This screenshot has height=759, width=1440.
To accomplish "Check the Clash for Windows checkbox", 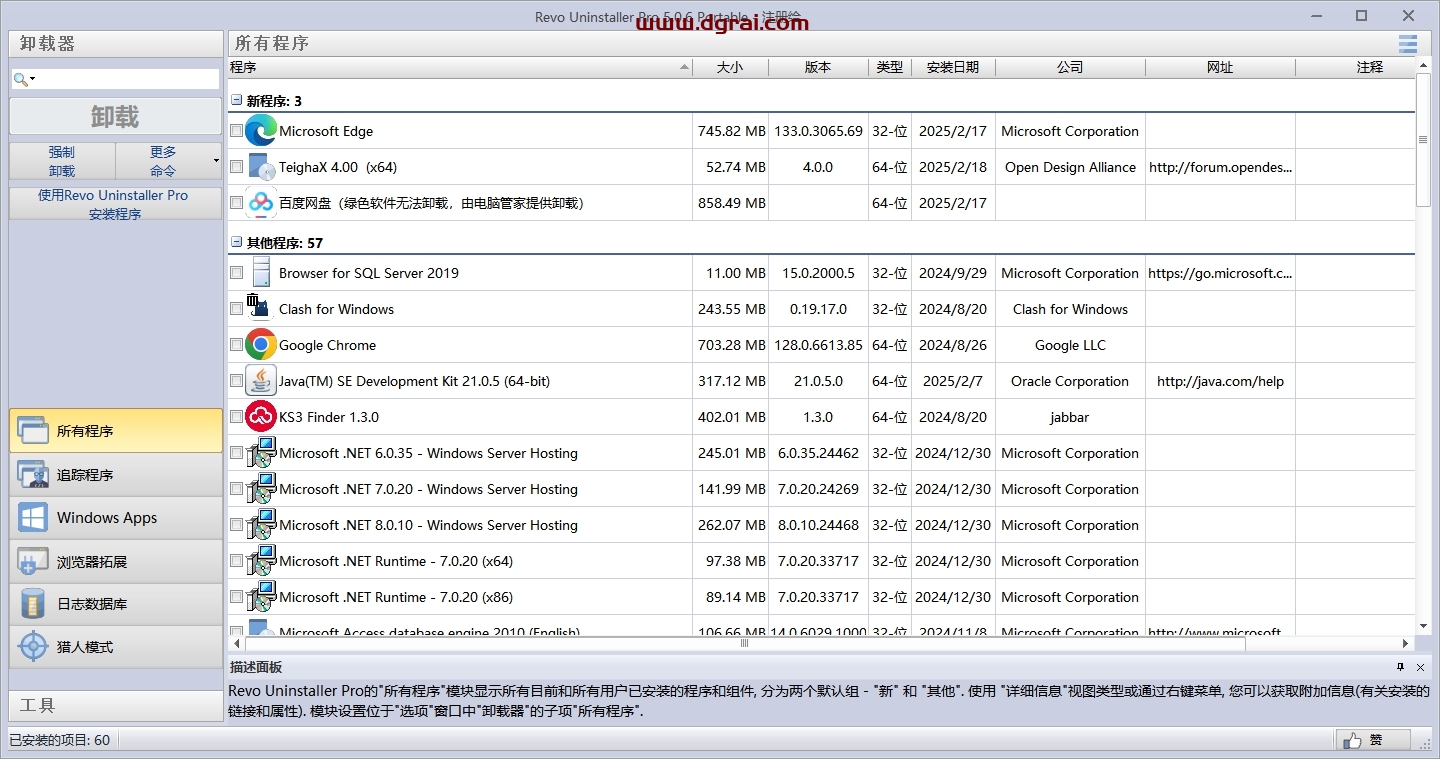I will [236, 309].
